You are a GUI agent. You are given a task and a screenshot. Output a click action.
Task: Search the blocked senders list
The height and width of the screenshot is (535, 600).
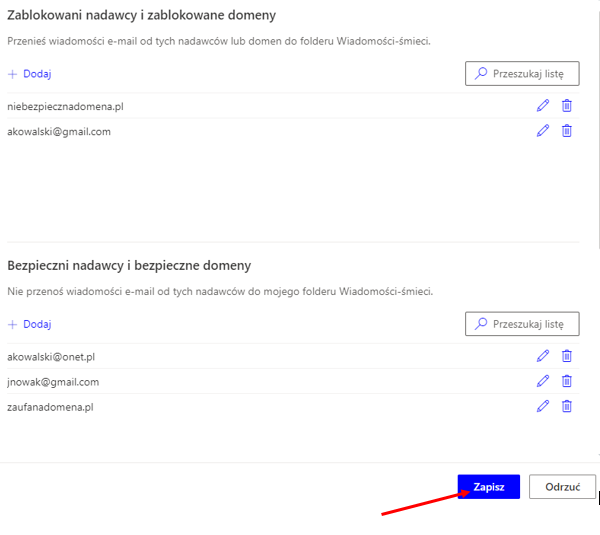(x=522, y=74)
